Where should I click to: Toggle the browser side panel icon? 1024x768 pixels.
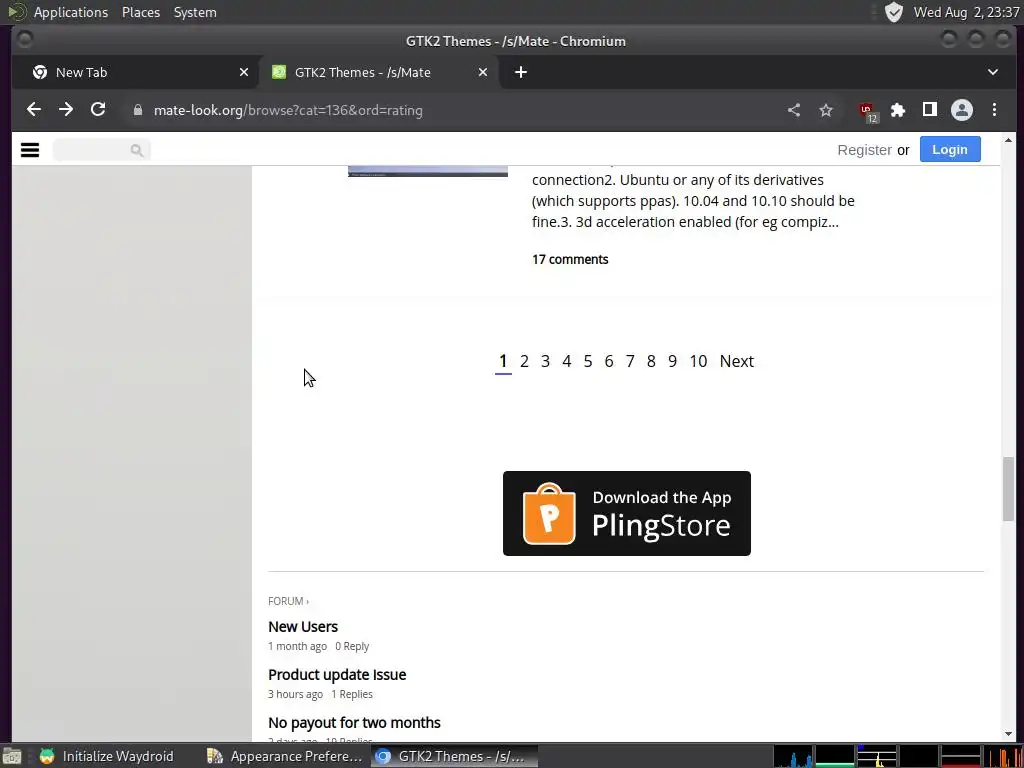[929, 110]
